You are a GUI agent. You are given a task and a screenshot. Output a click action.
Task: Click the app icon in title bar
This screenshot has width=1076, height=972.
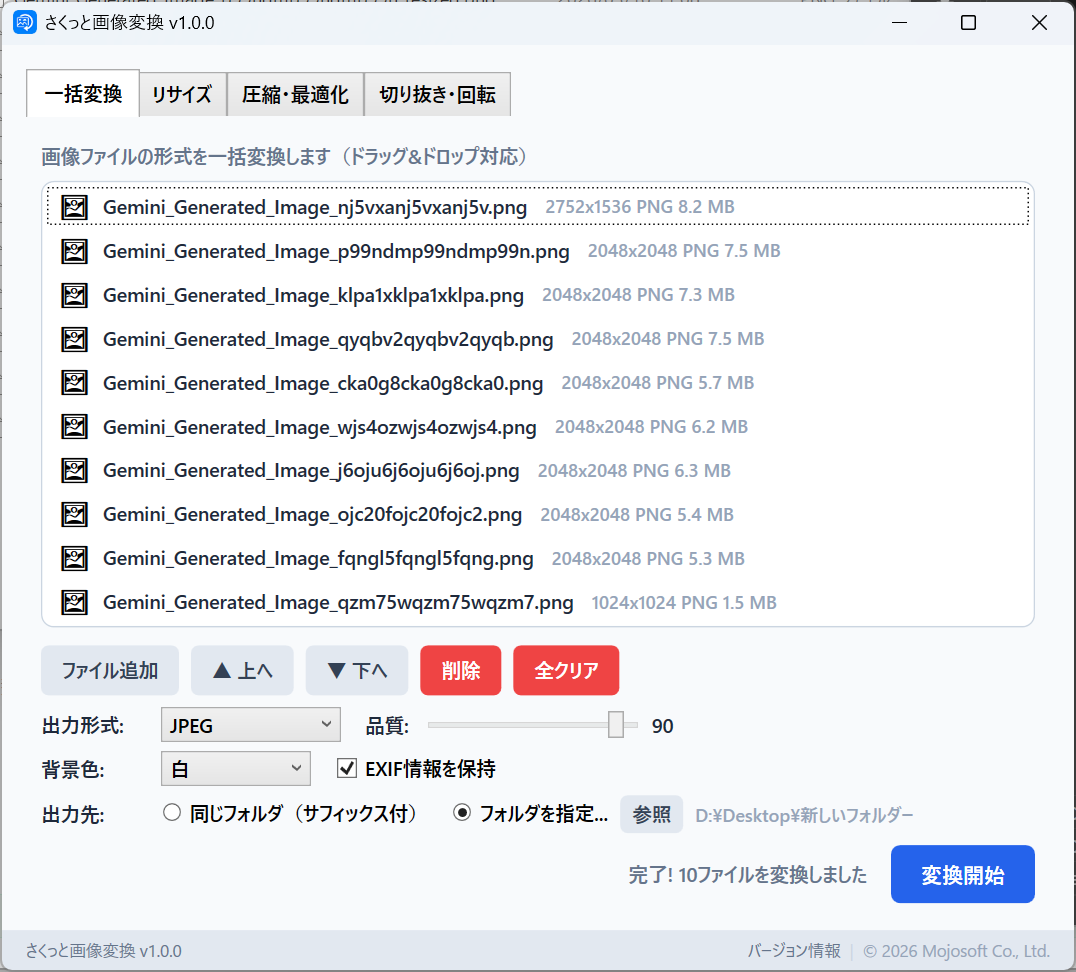[25, 23]
